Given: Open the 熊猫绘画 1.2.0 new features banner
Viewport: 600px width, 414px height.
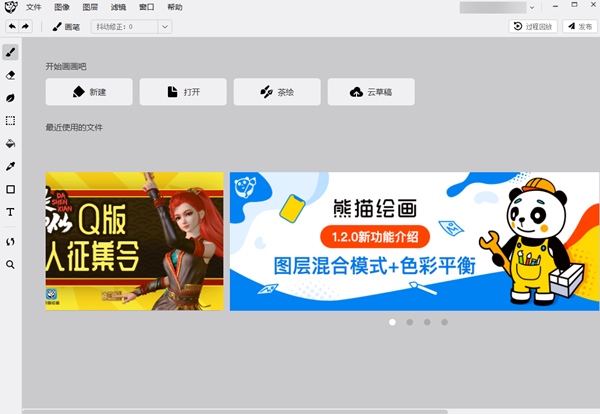Looking at the screenshot, I should point(414,240).
